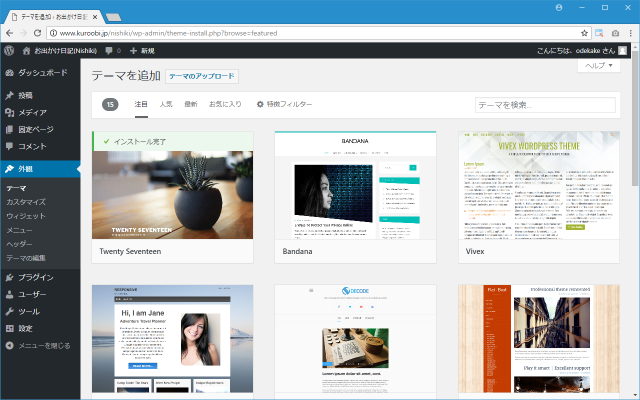Screen dimensions: 640x400
Task: Open 設定 in sidebar
Action: tap(40, 328)
